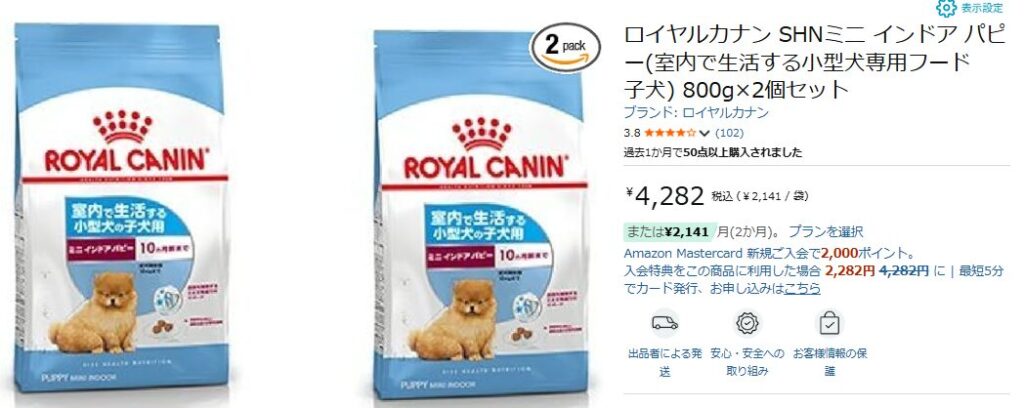Image resolution: width=1024 pixels, height=408 pixels.
Task: Open the display settings gear icon
Action: click(946, 7)
